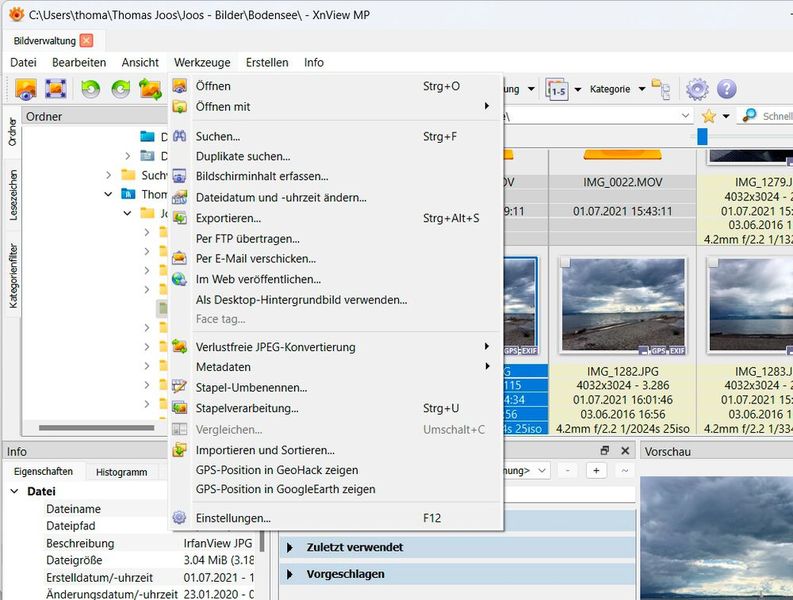Collapse the Thom folder tree node
This screenshot has height=600, width=793.
click(108, 194)
